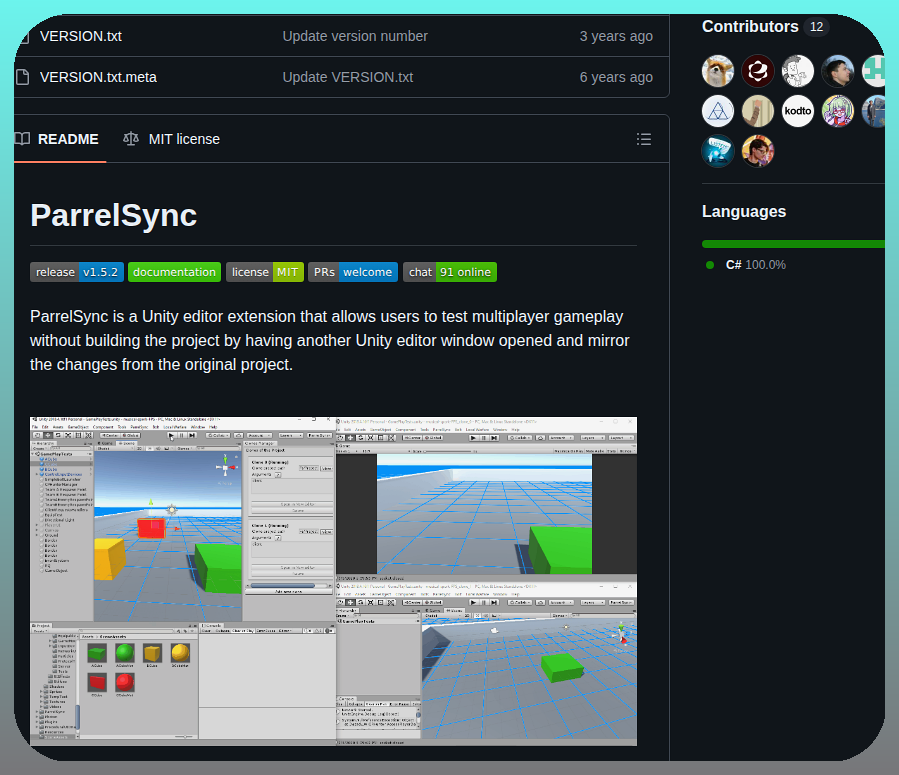Open the sketch drawing avatar contributor
Viewport: 899px width, 775px height.
(798, 71)
